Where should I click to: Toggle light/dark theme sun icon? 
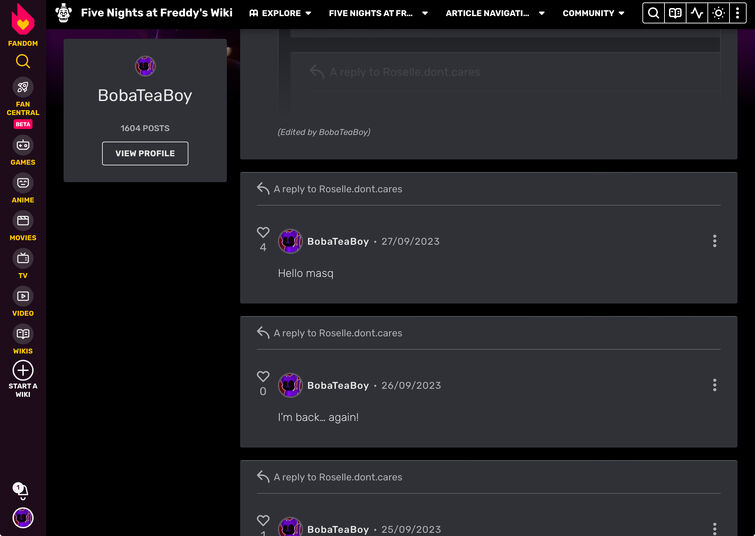point(718,13)
